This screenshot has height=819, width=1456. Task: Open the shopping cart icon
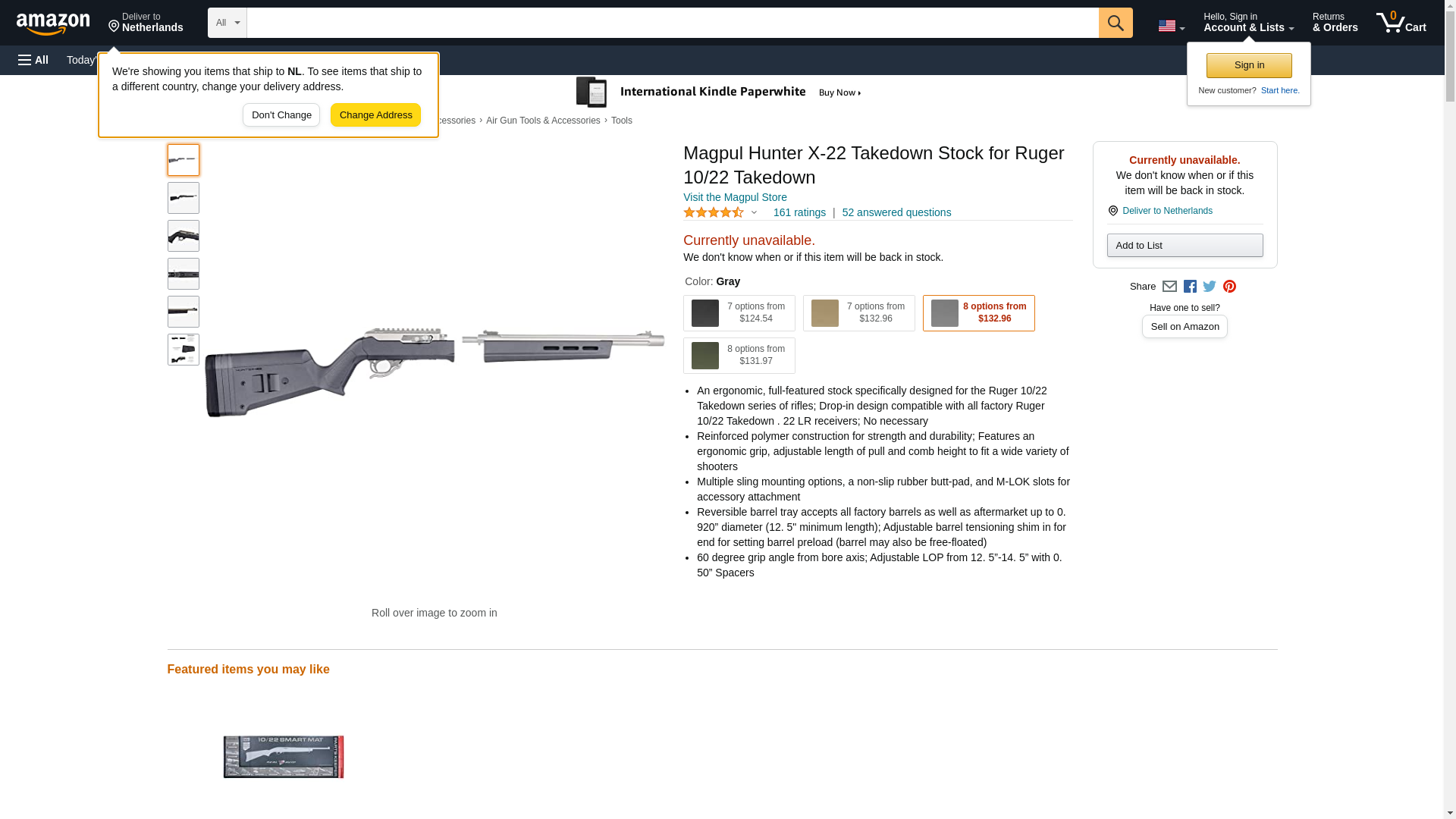[1401, 23]
